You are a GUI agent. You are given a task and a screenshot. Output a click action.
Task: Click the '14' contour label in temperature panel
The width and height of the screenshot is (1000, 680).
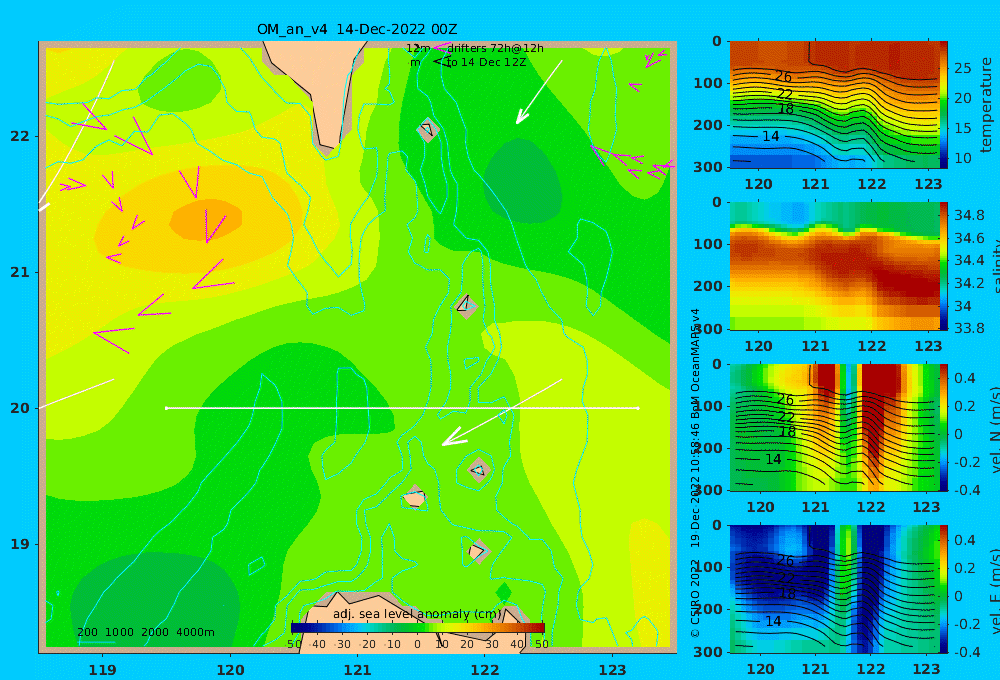770,136
